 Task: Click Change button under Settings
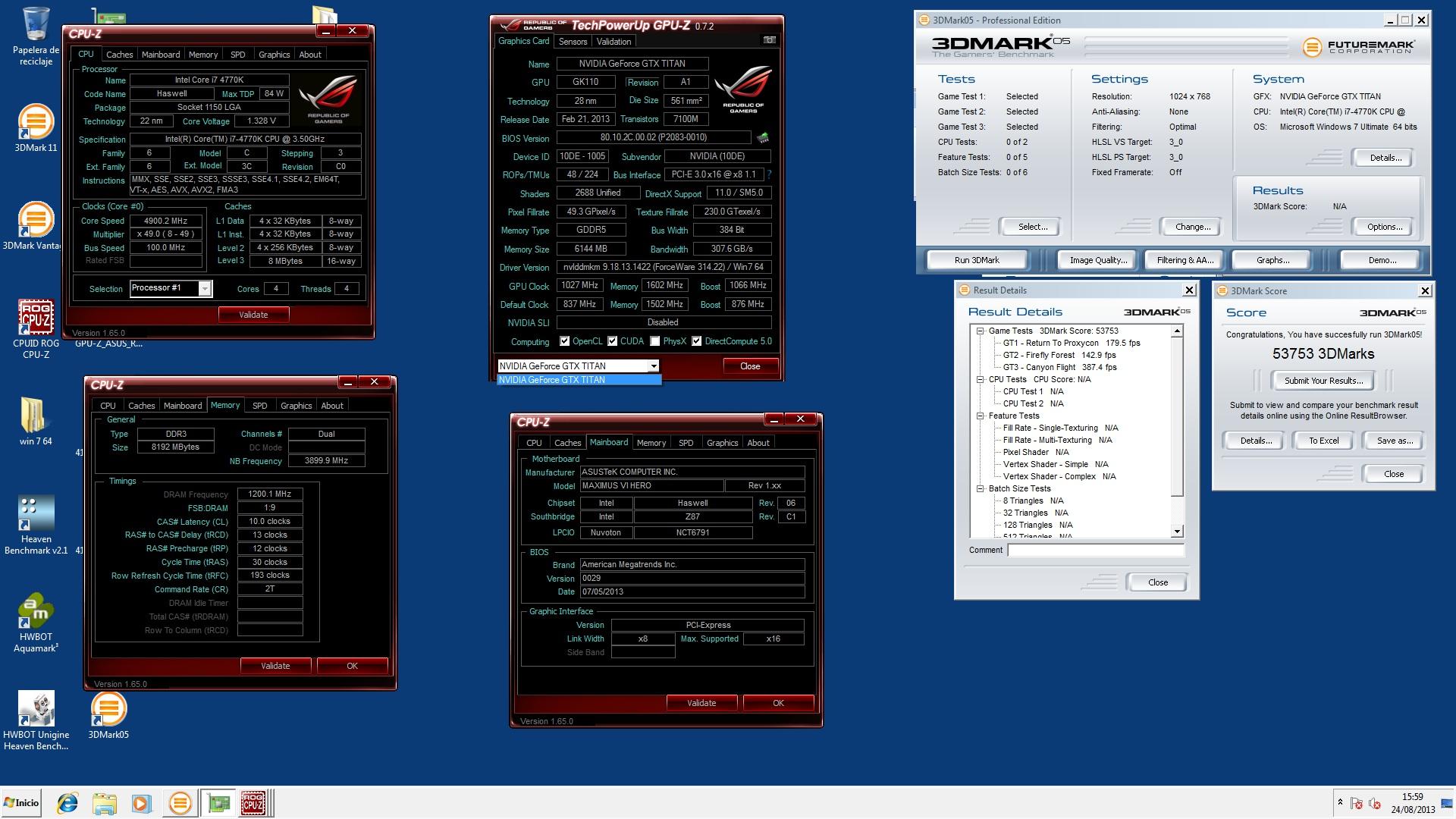(1193, 227)
